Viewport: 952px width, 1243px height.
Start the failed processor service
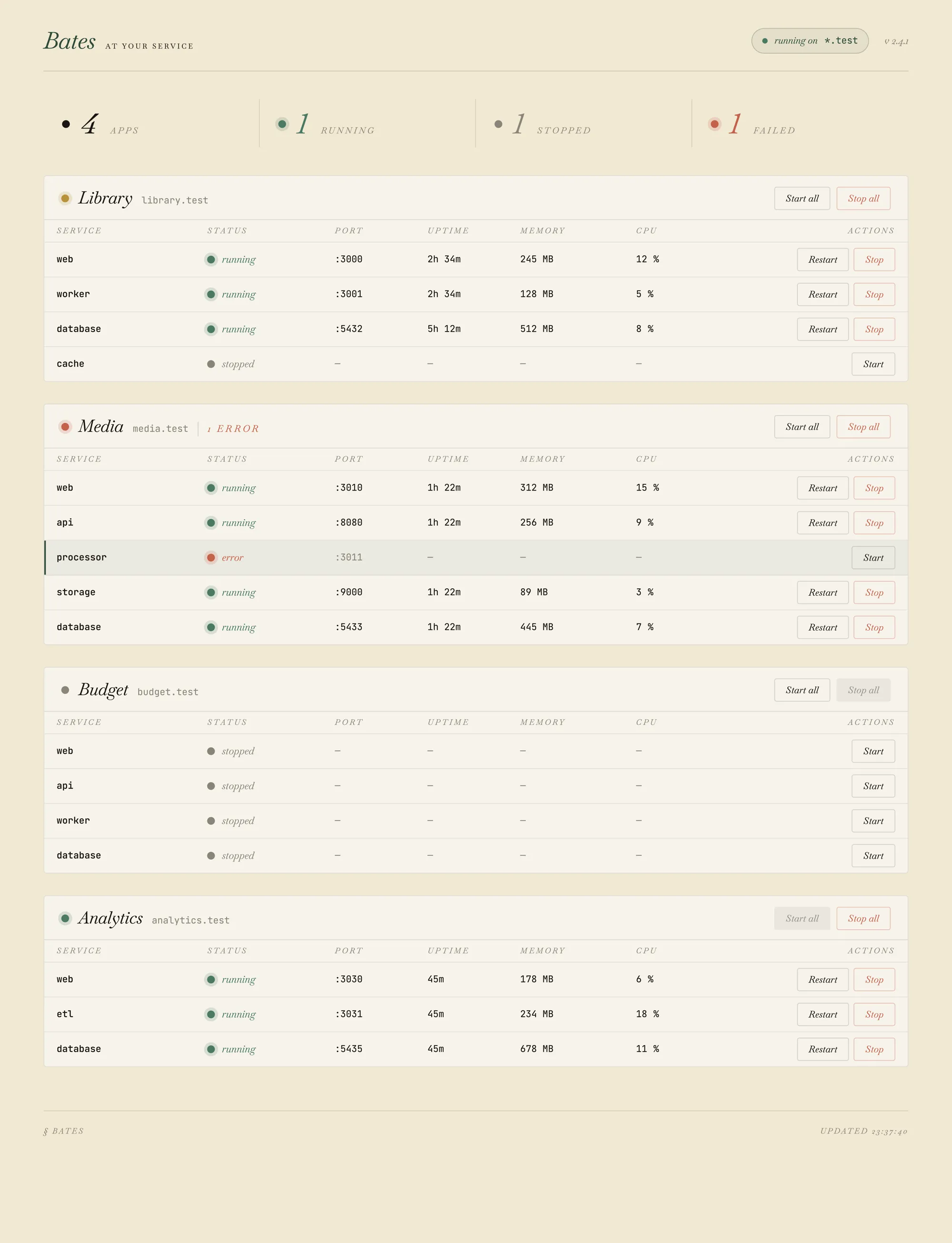tap(873, 558)
